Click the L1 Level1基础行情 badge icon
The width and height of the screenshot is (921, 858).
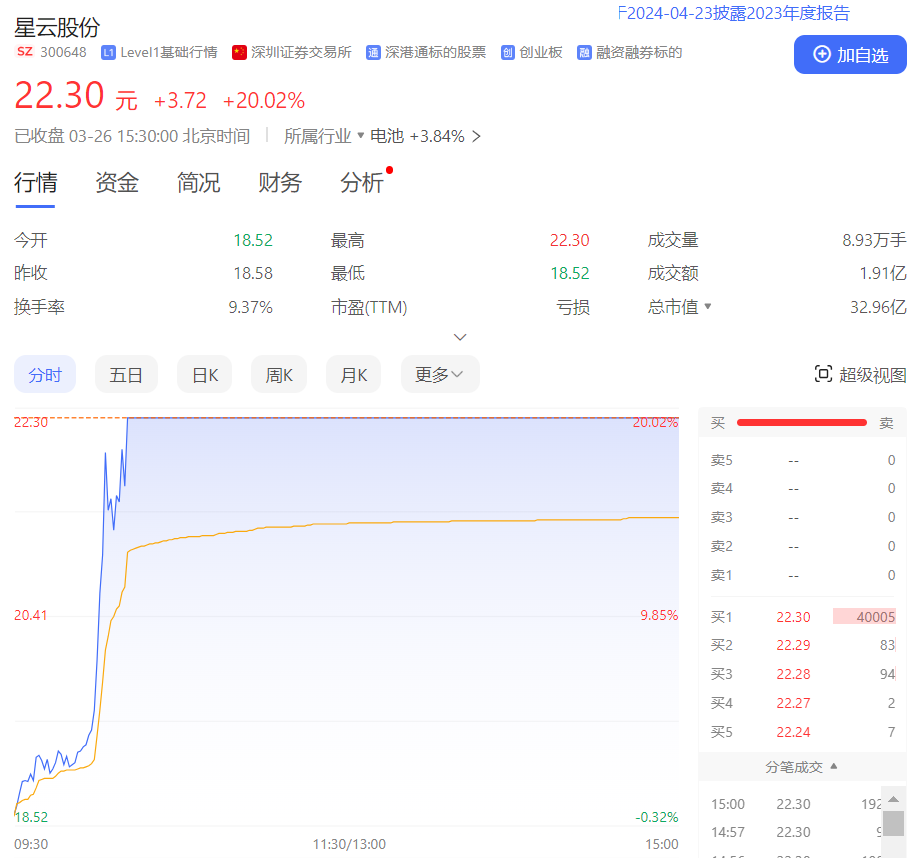point(108,53)
